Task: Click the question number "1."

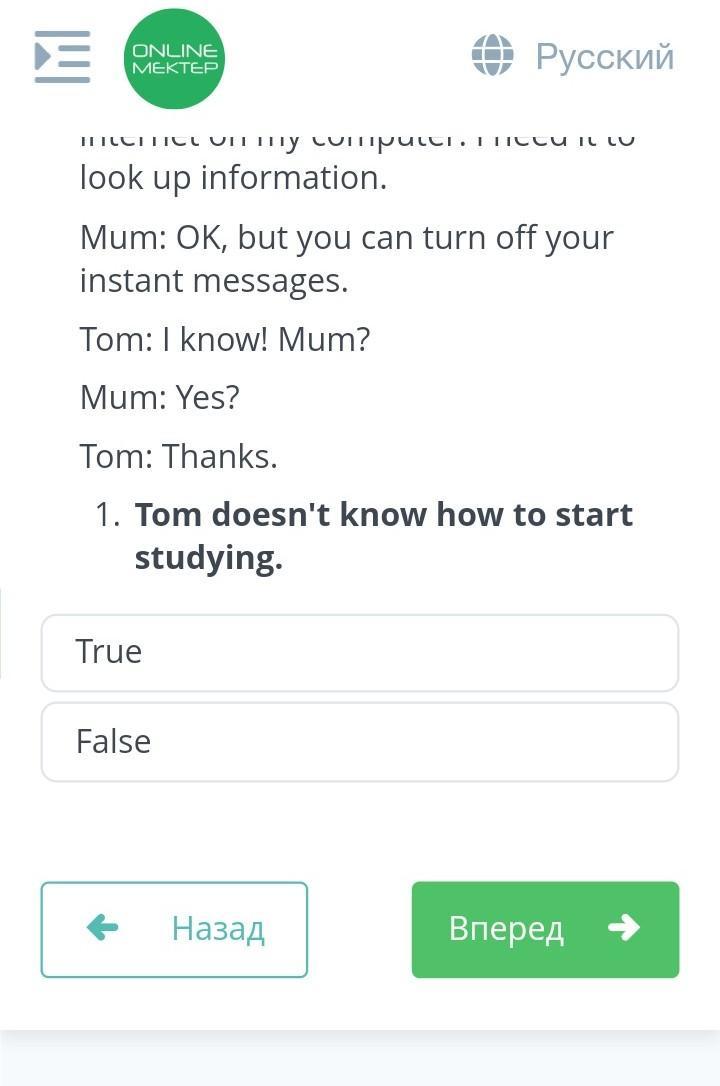Action: pyautogui.click(x=108, y=515)
